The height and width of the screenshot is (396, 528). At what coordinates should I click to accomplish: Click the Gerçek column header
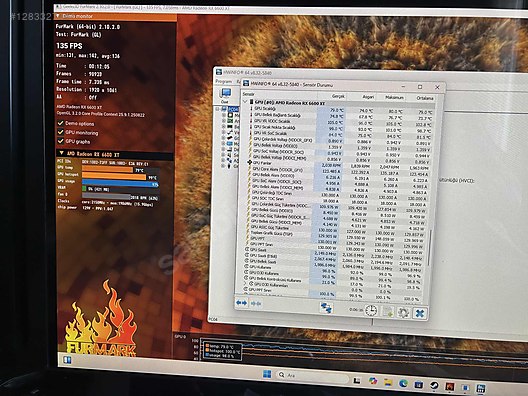[x=338, y=96]
